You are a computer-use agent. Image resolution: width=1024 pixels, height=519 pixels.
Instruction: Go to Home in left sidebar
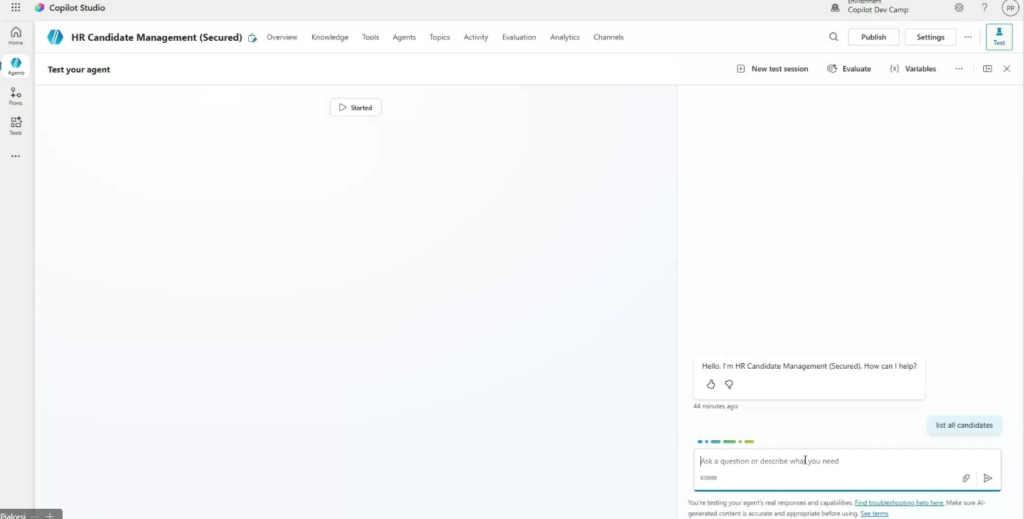point(16,36)
